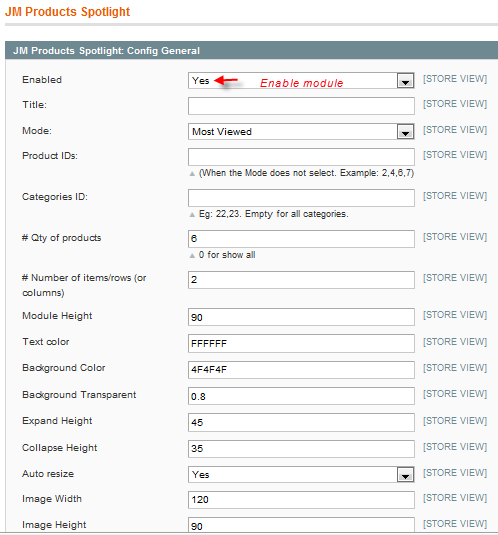Image resolution: width=498 pixels, height=535 pixels.
Task: Click the Expand Height field
Action: (301, 422)
